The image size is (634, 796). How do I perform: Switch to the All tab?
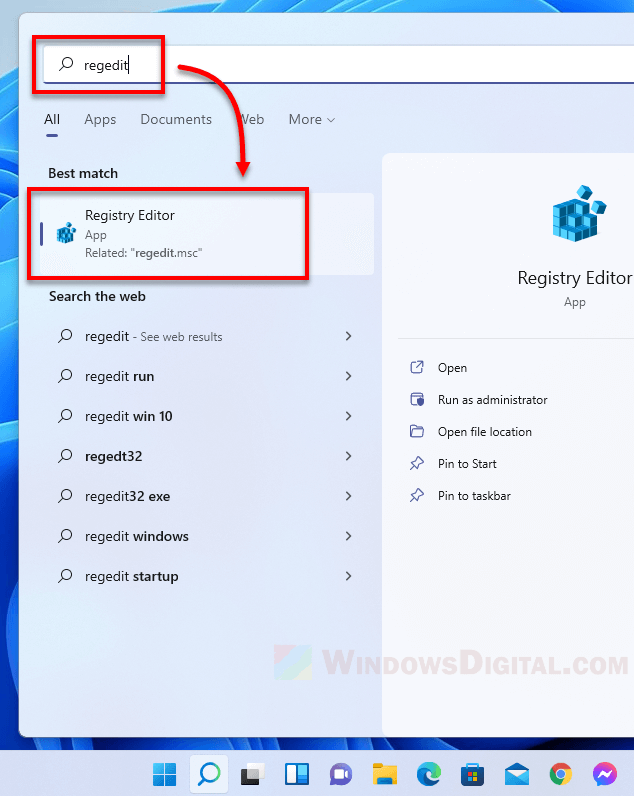click(x=52, y=119)
